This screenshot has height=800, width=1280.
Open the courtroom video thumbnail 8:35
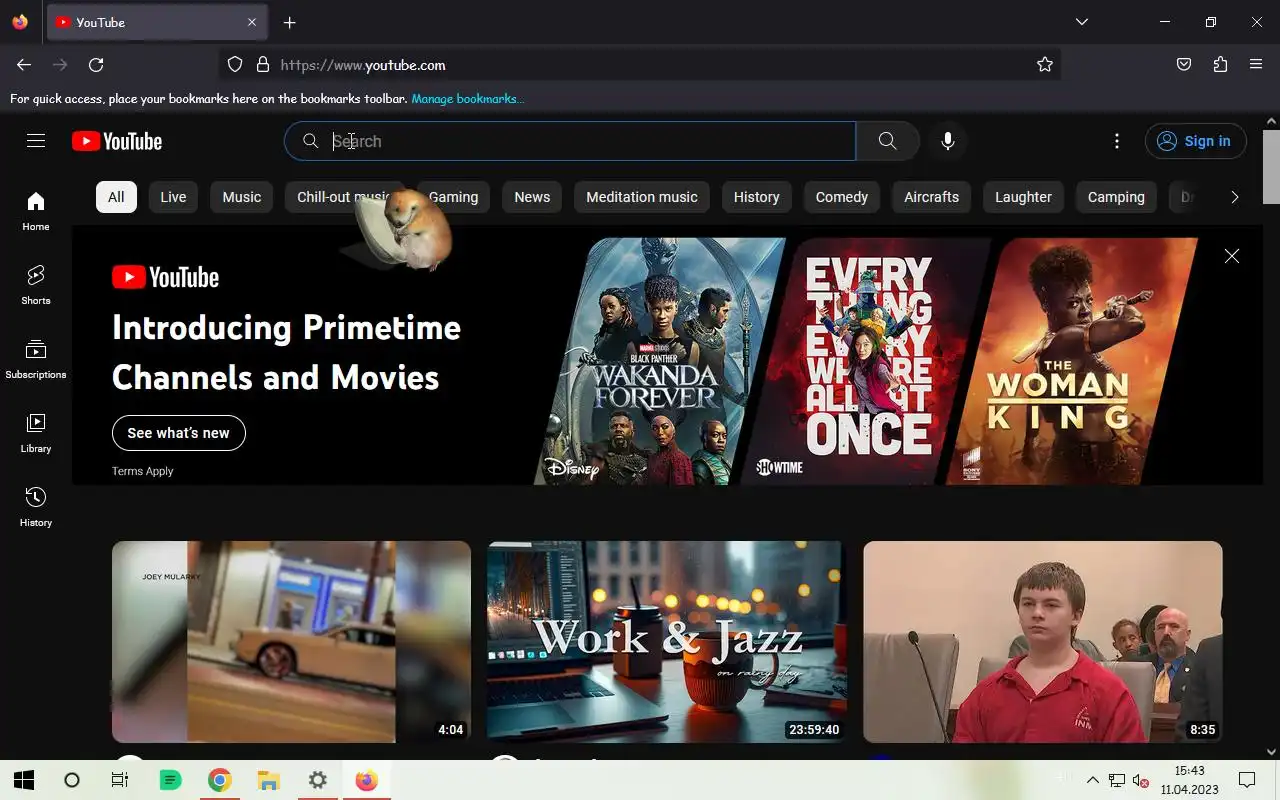pos(1043,642)
